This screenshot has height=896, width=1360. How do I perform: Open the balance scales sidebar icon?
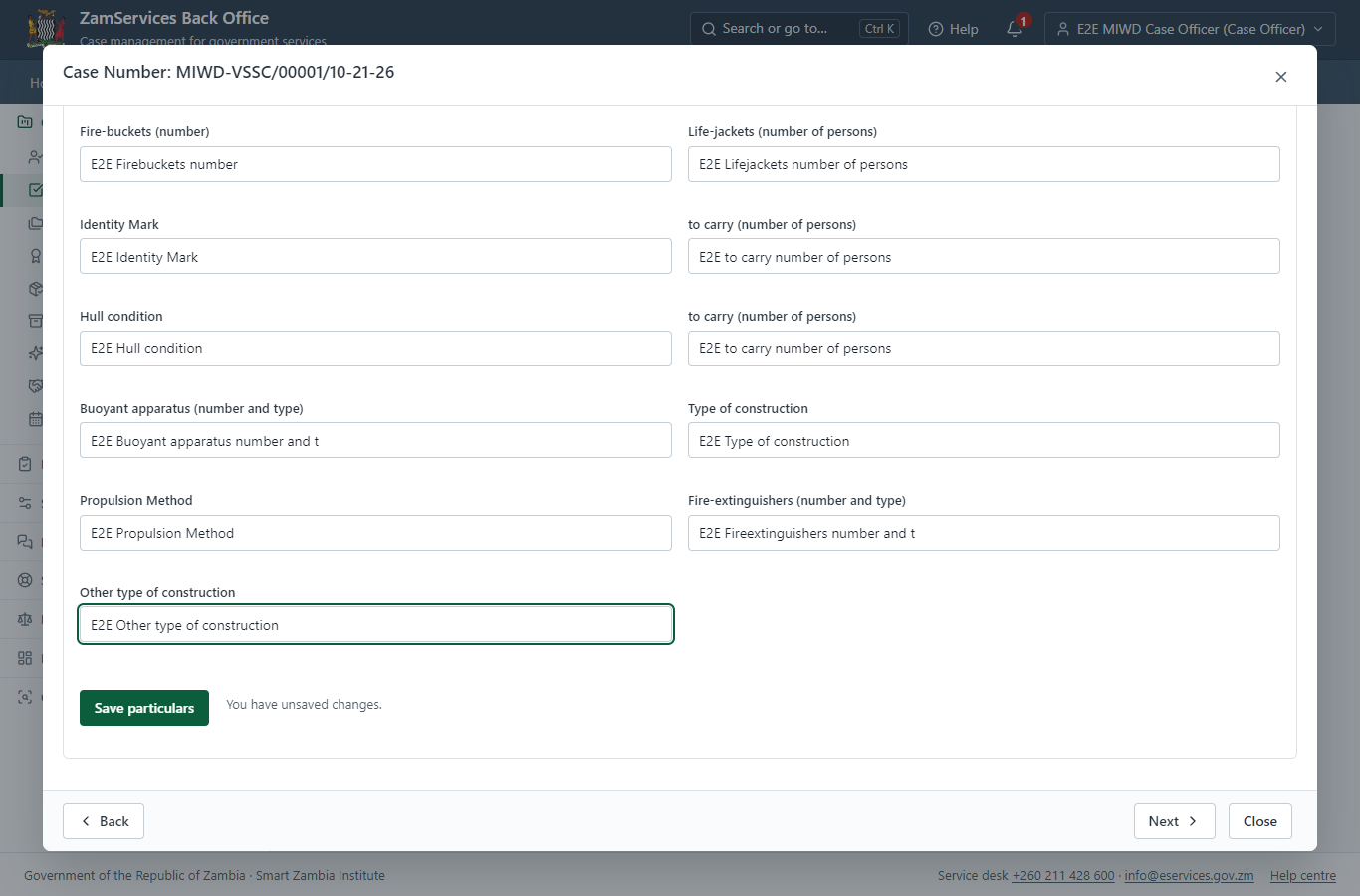pyautogui.click(x=25, y=619)
